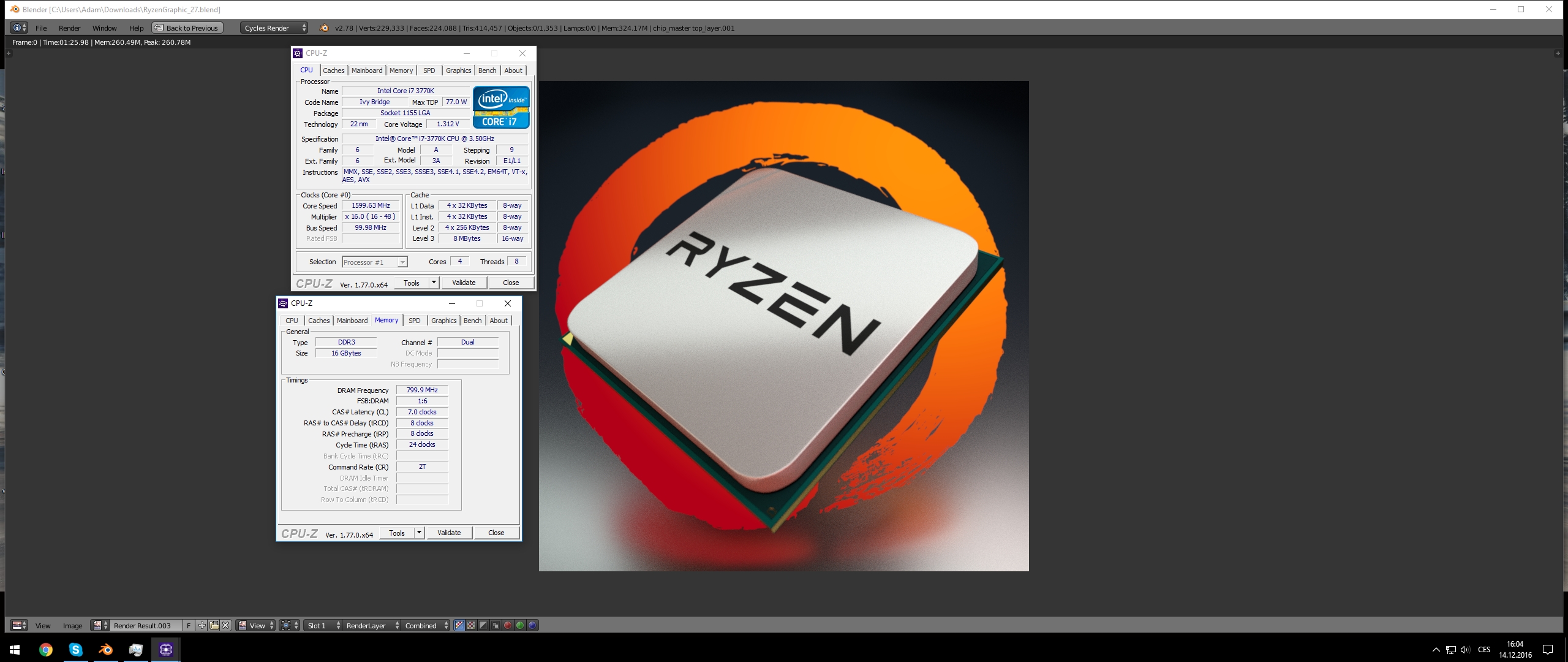The width and height of the screenshot is (1568, 662).
Task: Click the Render Result.003 name field
Action: [145, 625]
